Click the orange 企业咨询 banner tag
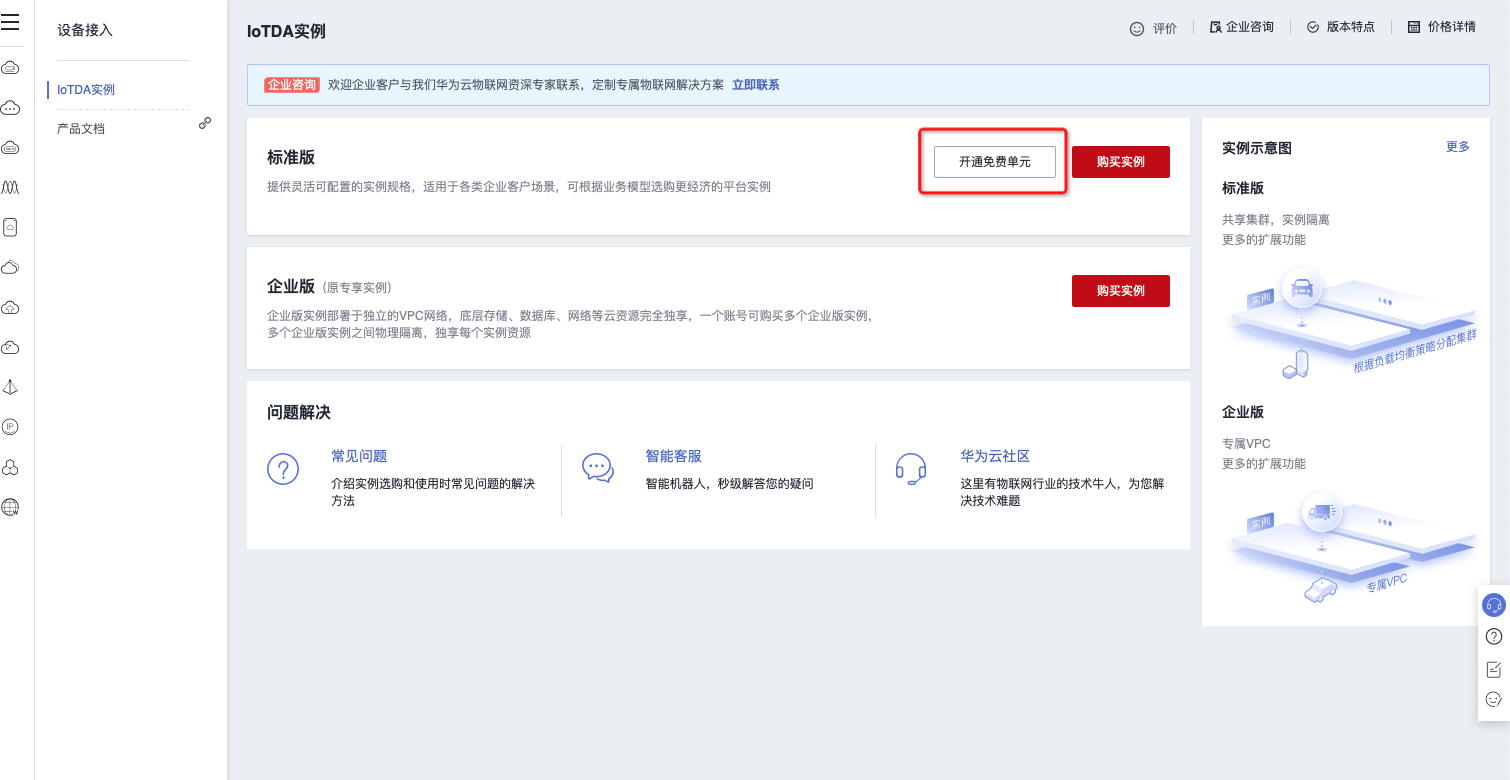The width and height of the screenshot is (1510, 780). (292, 85)
